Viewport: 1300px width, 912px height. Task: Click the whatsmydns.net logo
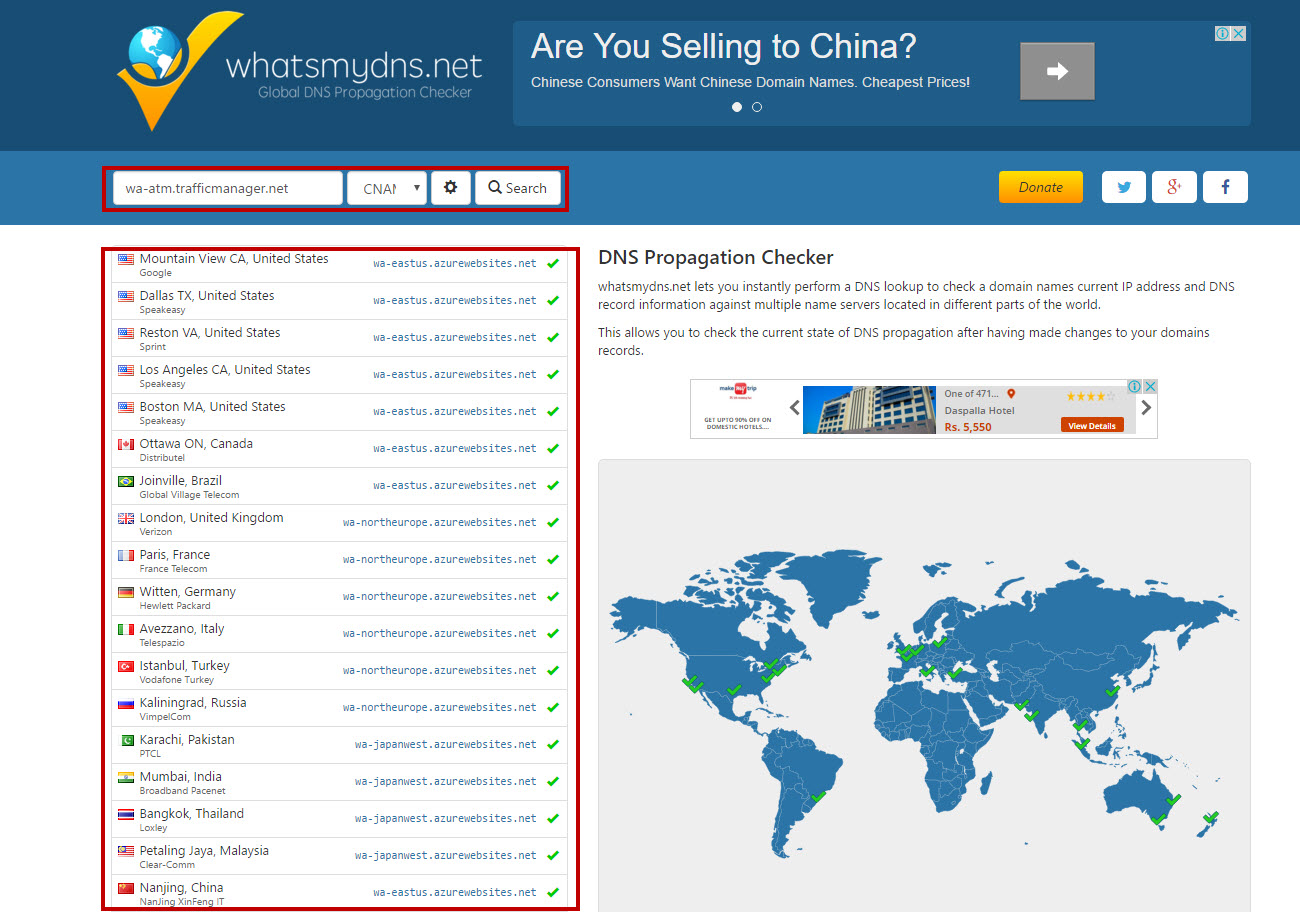299,71
